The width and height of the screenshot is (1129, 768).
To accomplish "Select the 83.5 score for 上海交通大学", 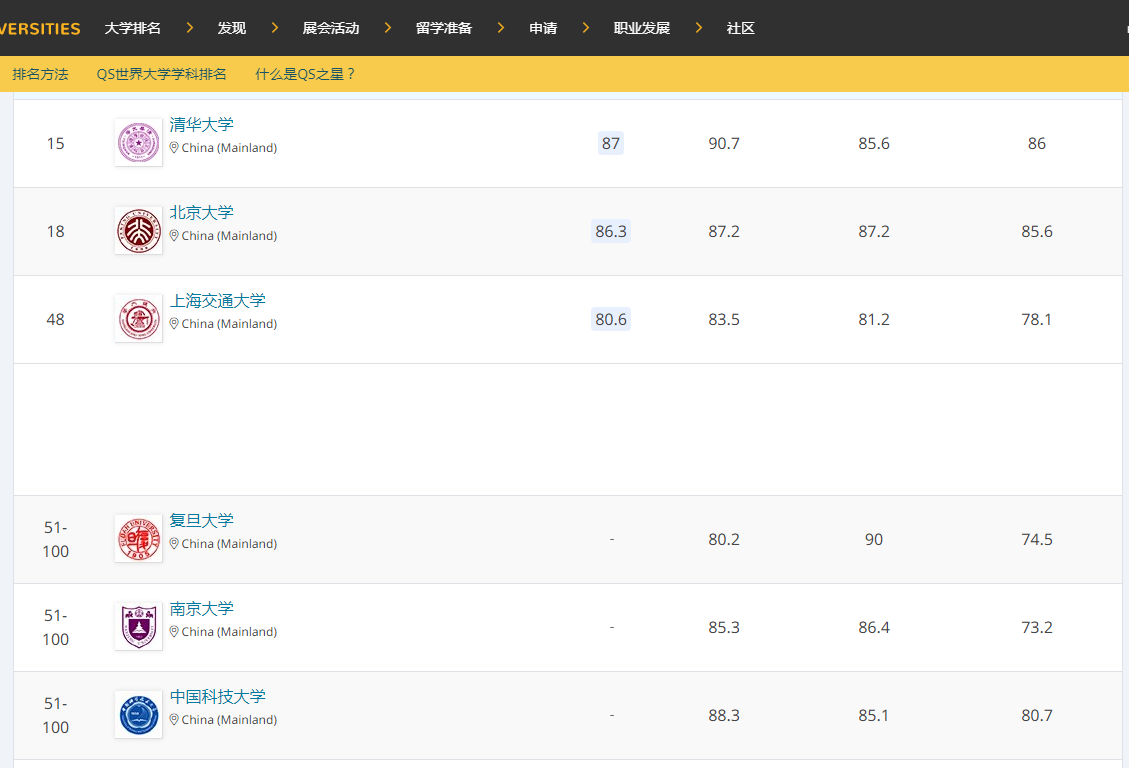I will [x=724, y=319].
